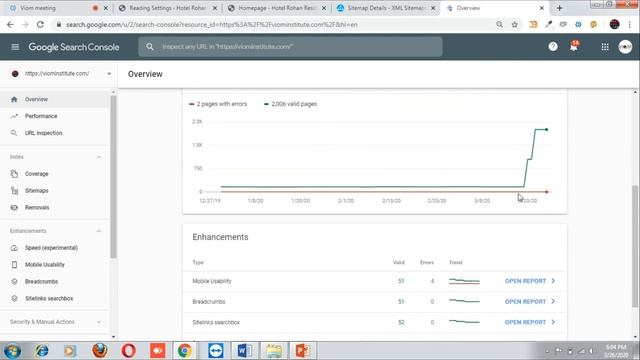Open a new browser tab
The width and height of the screenshot is (640, 360).
coord(560,8)
